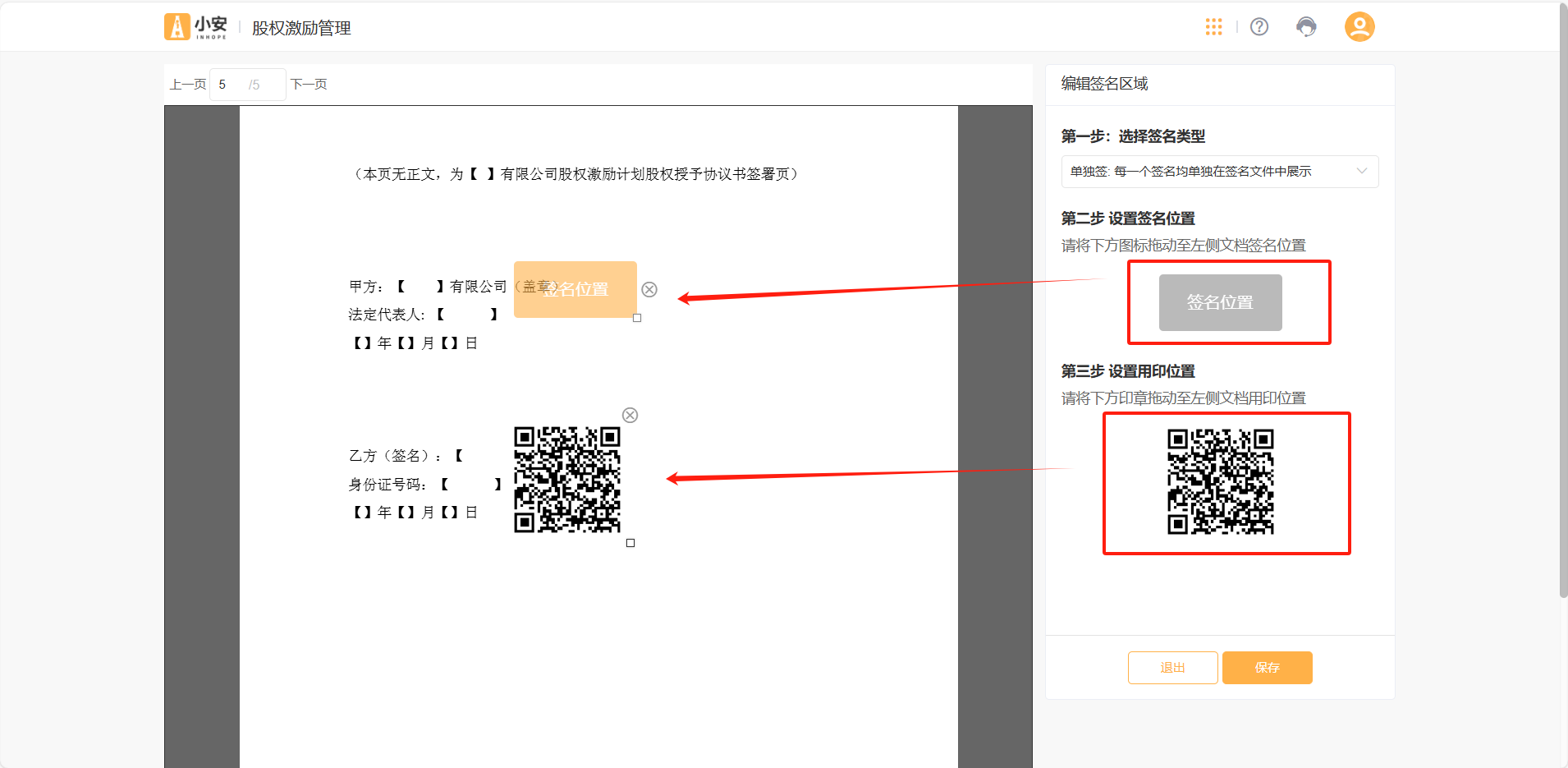
Task: Click the 第一步: 选择签名类型 heading
Action: coord(1133,136)
